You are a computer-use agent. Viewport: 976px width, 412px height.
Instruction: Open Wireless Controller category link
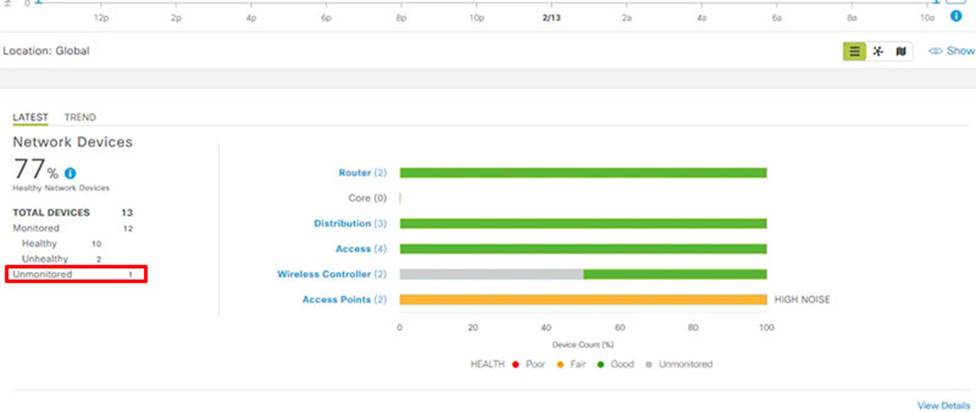(x=324, y=274)
